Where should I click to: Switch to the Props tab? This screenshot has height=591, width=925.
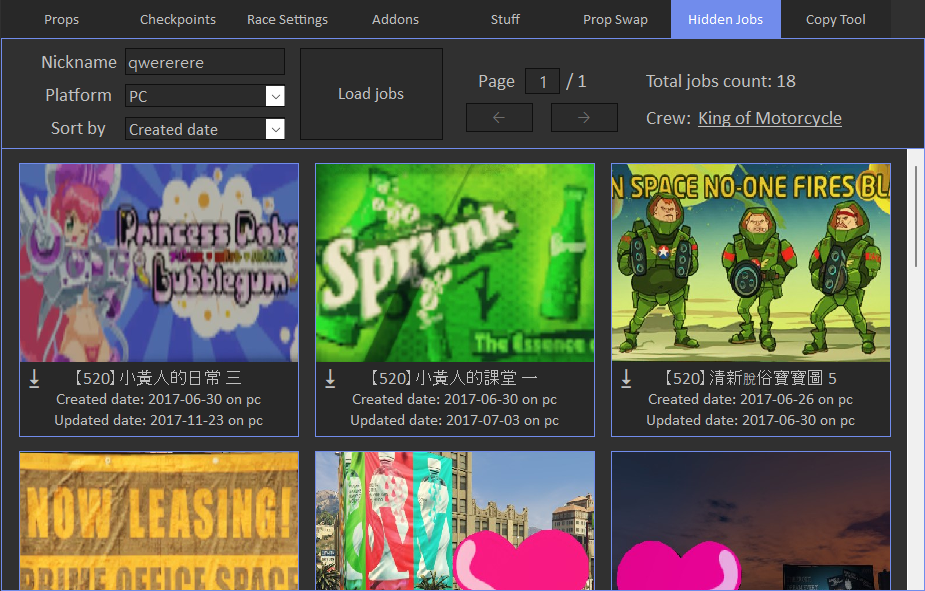click(x=61, y=19)
